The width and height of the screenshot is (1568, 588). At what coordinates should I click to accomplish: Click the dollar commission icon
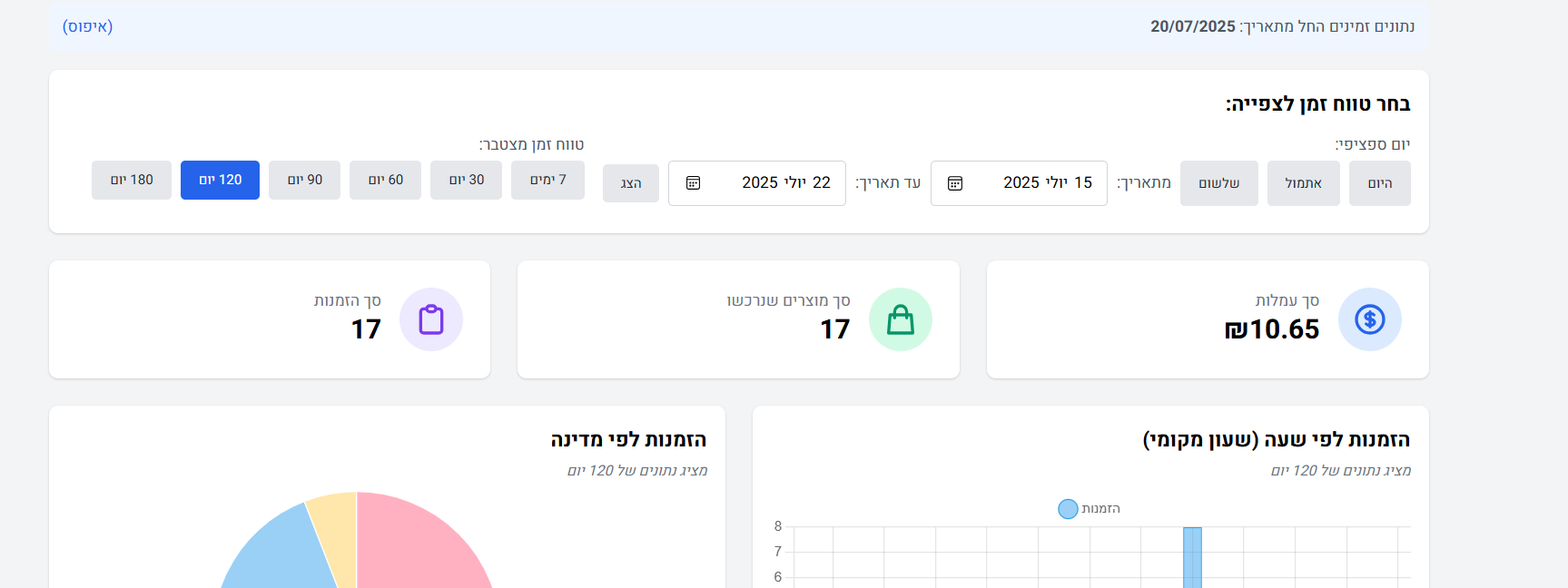coord(1369,319)
